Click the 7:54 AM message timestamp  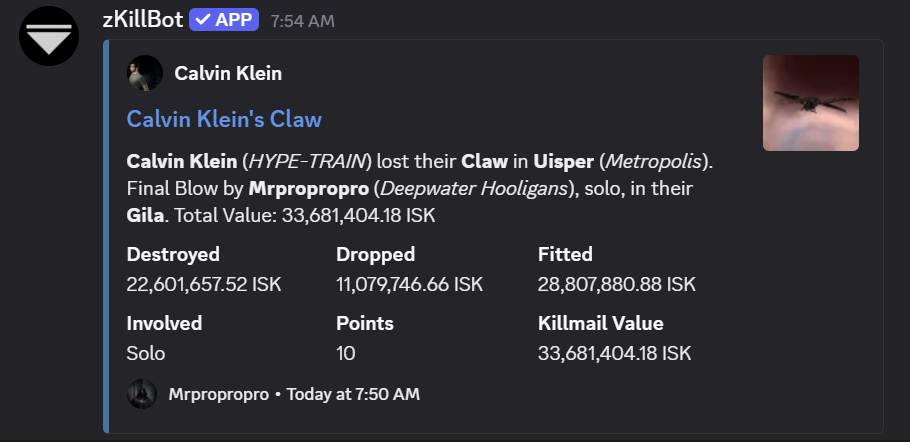pyautogui.click(x=303, y=20)
